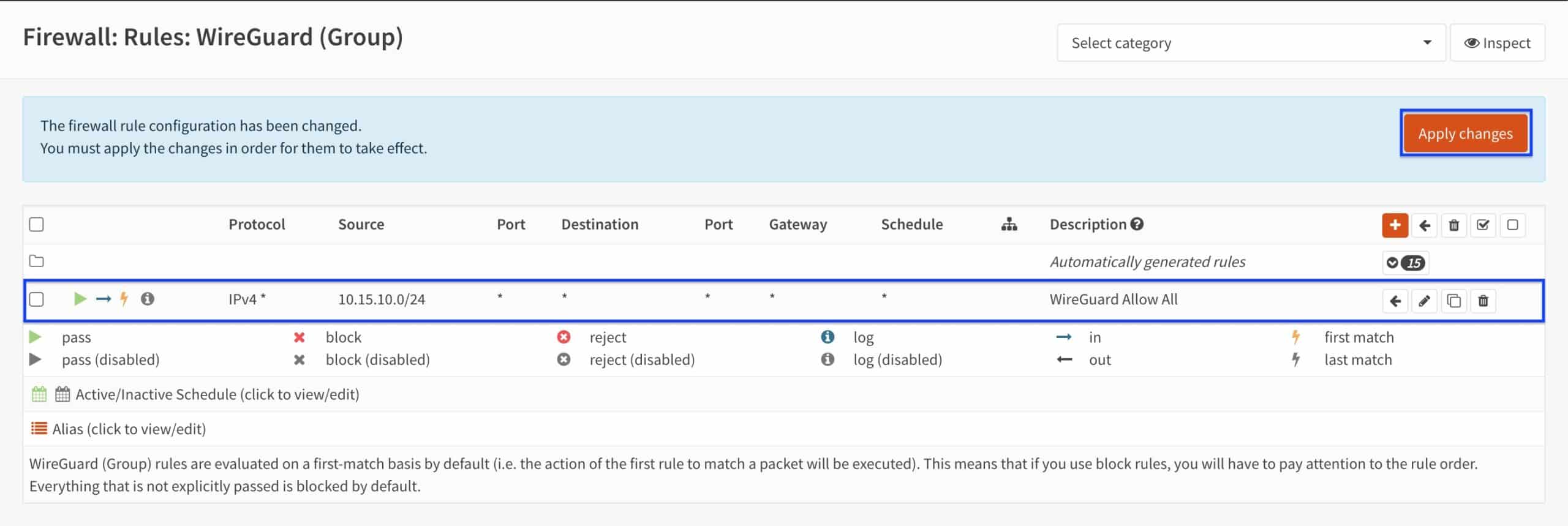Click the red reject legend icon
The image size is (1568, 526).
[x=563, y=337]
